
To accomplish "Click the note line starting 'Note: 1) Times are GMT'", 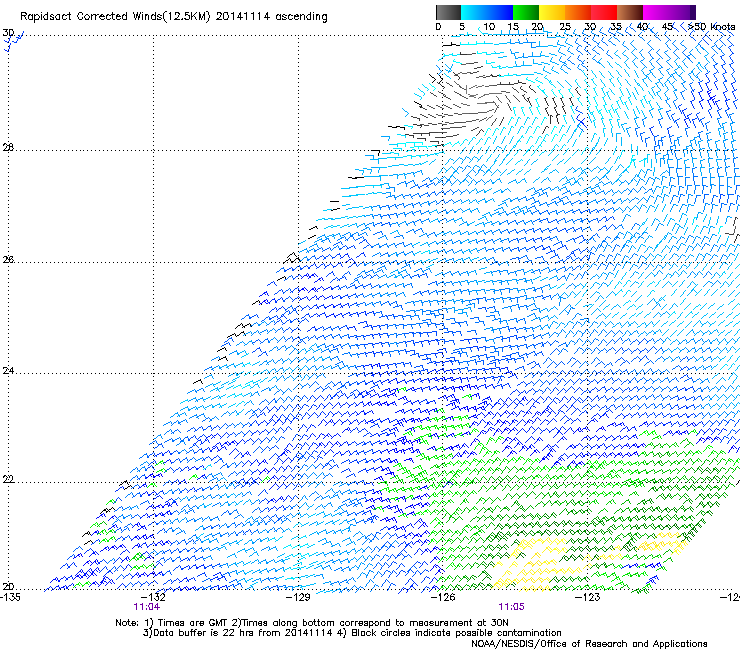I will pyautogui.click(x=311, y=623).
